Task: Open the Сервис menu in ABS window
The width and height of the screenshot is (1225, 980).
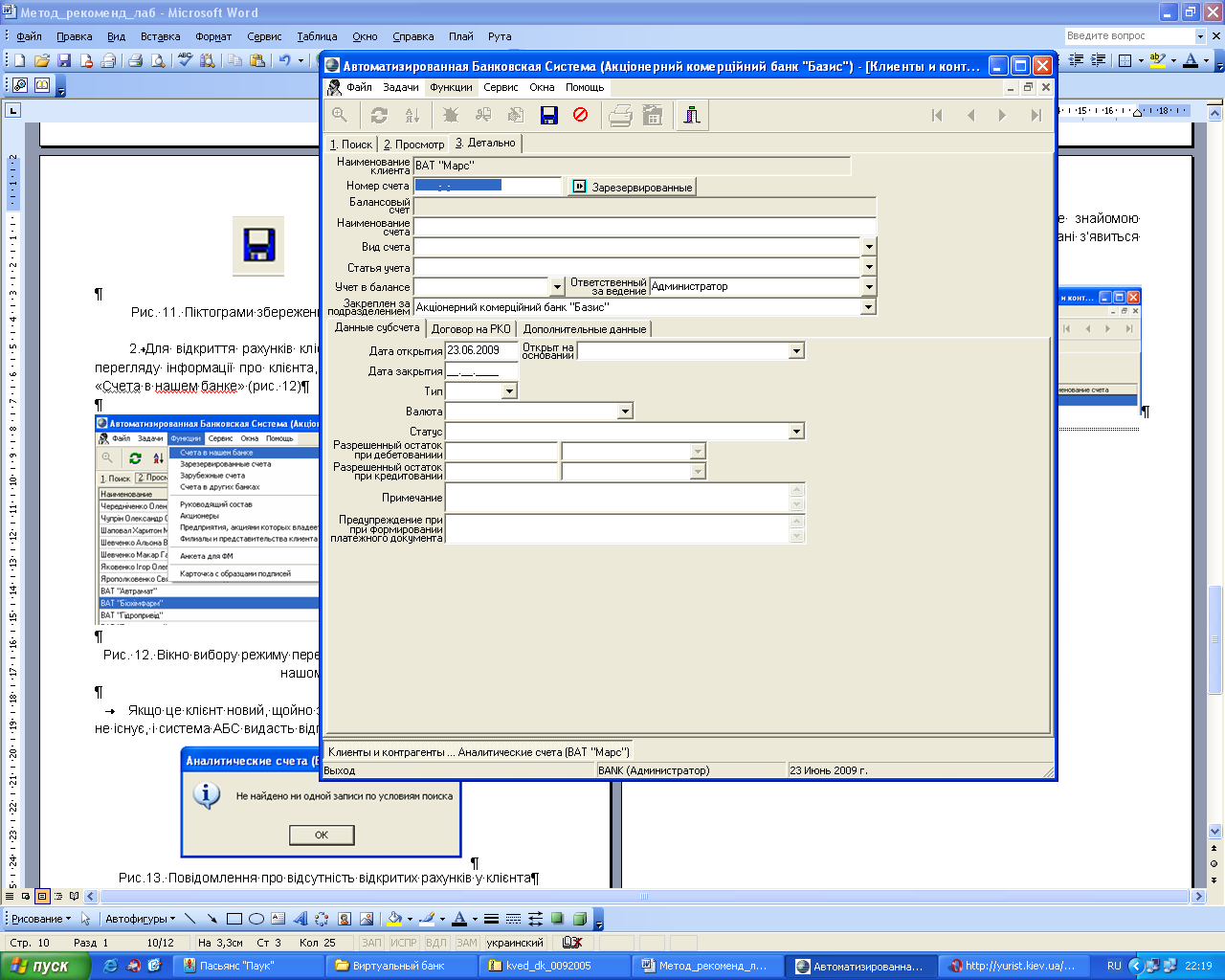Action: point(501,87)
